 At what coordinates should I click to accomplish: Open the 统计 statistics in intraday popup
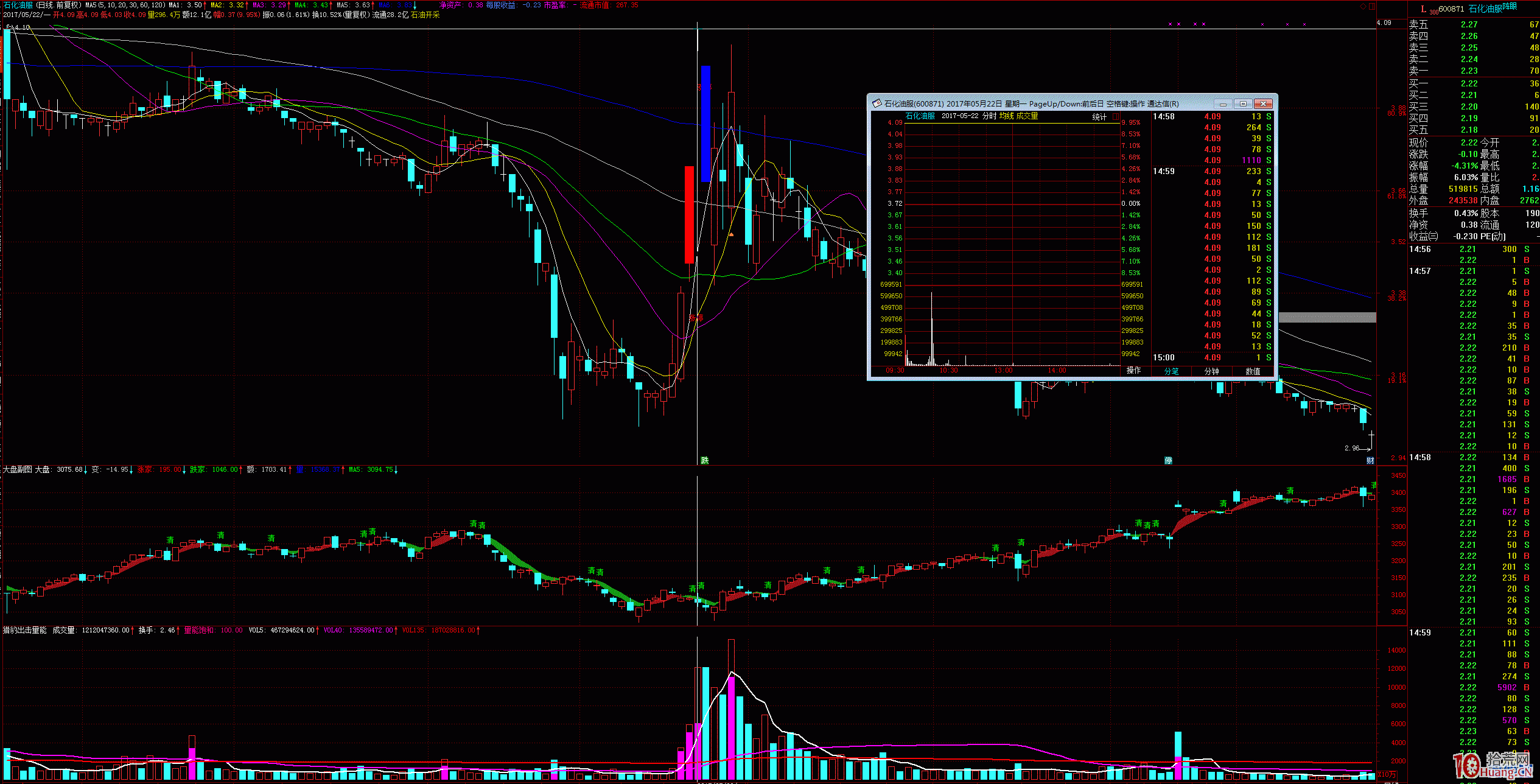[x=1099, y=117]
